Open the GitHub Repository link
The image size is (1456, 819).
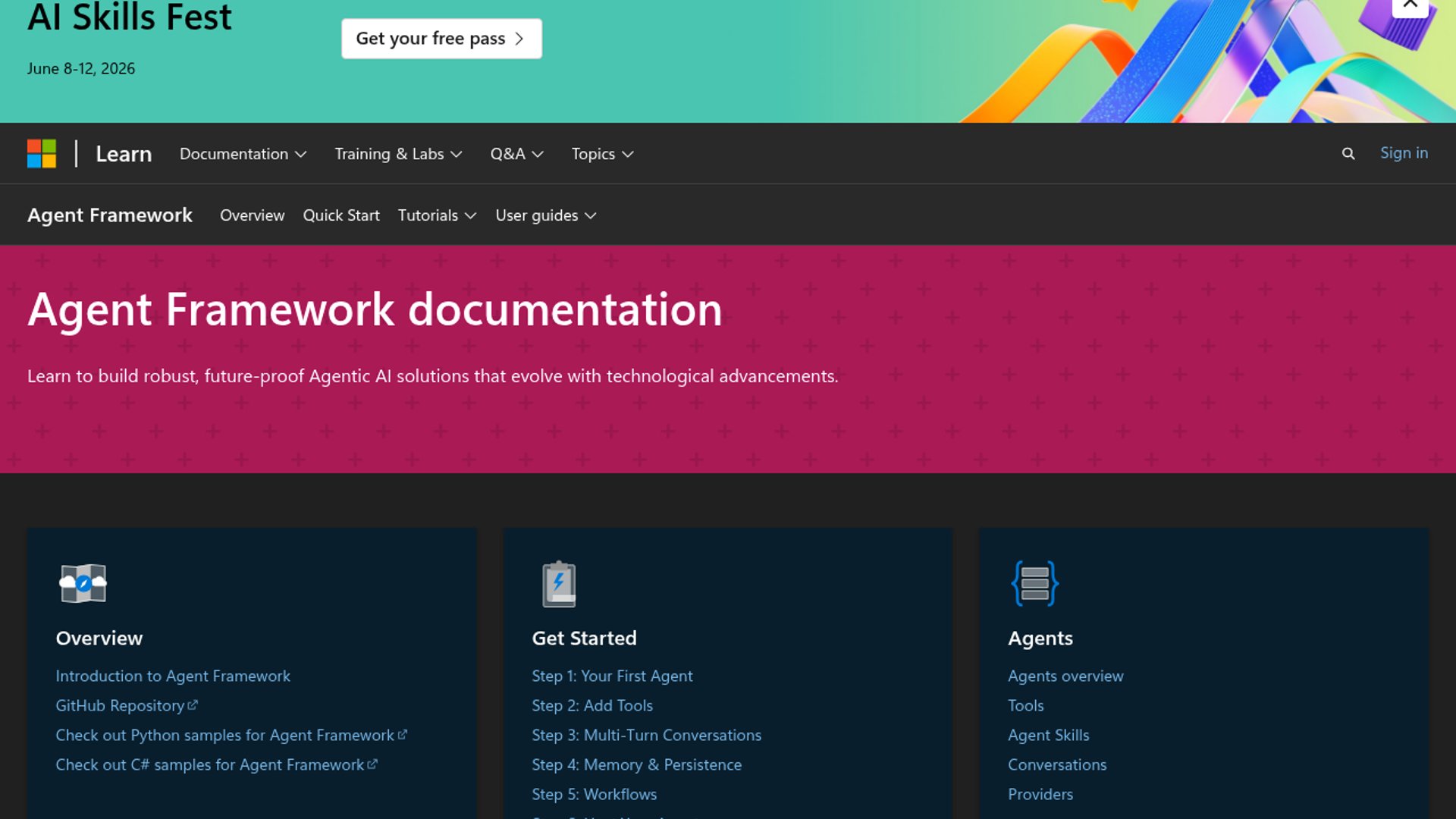[x=120, y=705]
